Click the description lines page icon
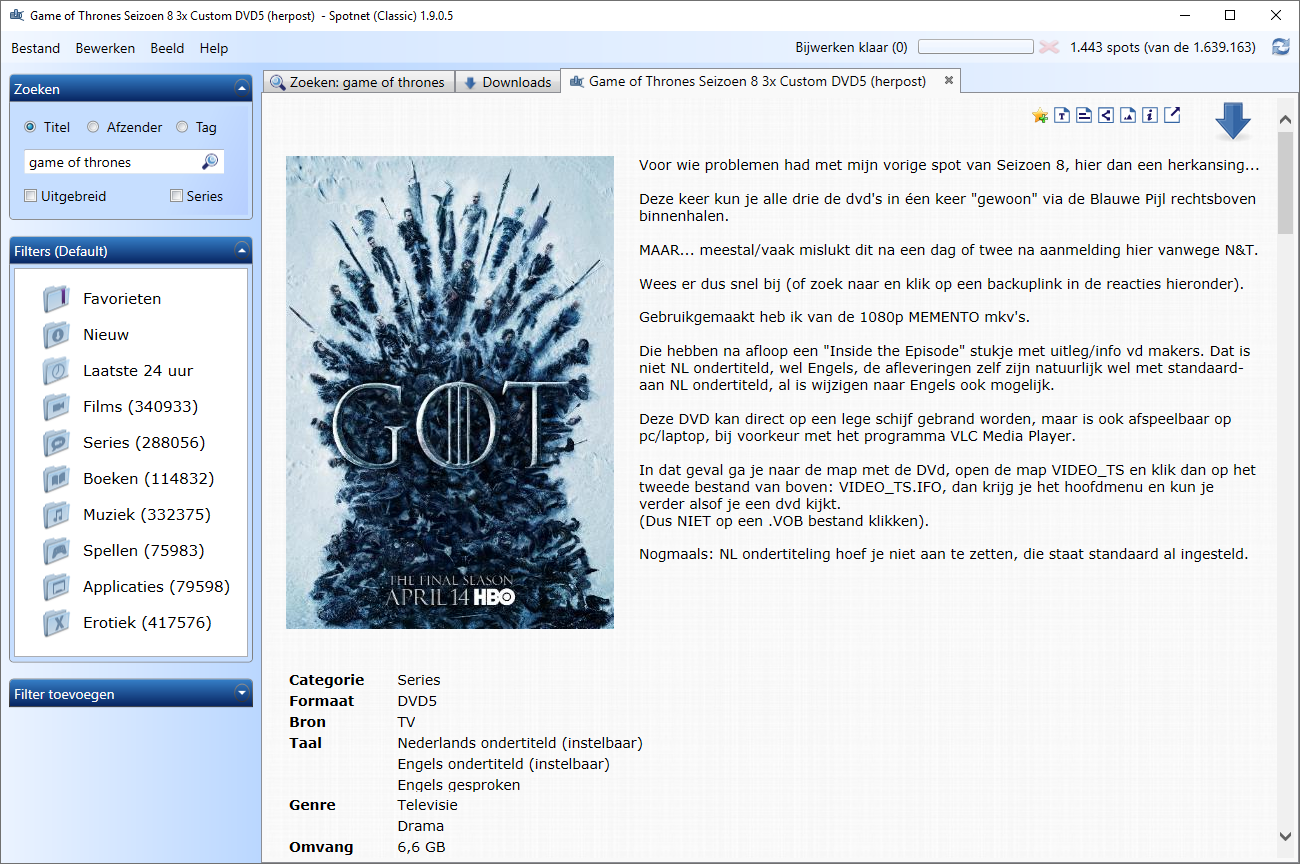 pos(1084,115)
